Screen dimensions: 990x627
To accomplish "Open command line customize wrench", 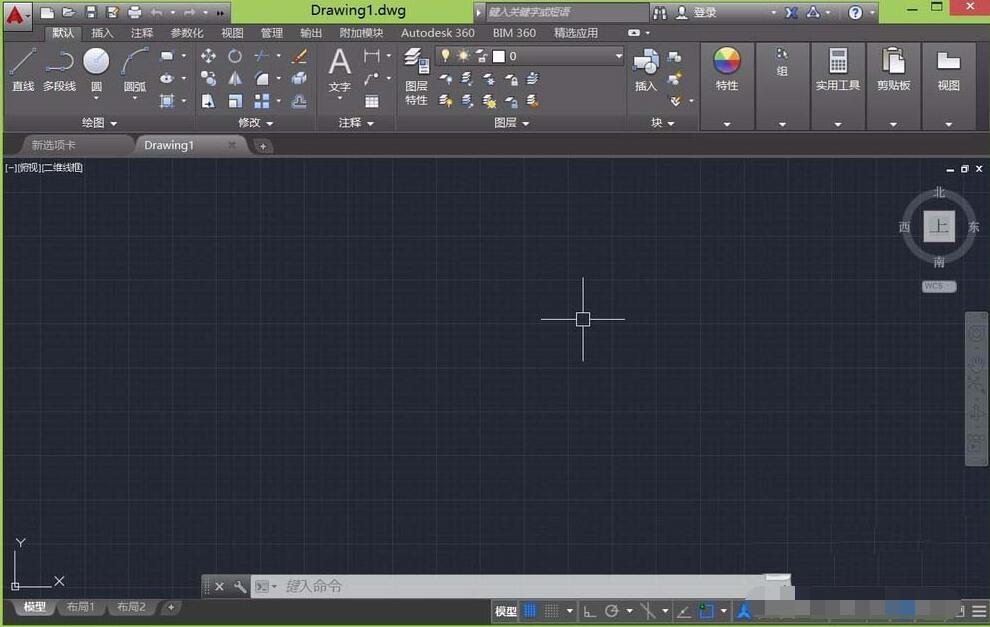I will (x=240, y=586).
